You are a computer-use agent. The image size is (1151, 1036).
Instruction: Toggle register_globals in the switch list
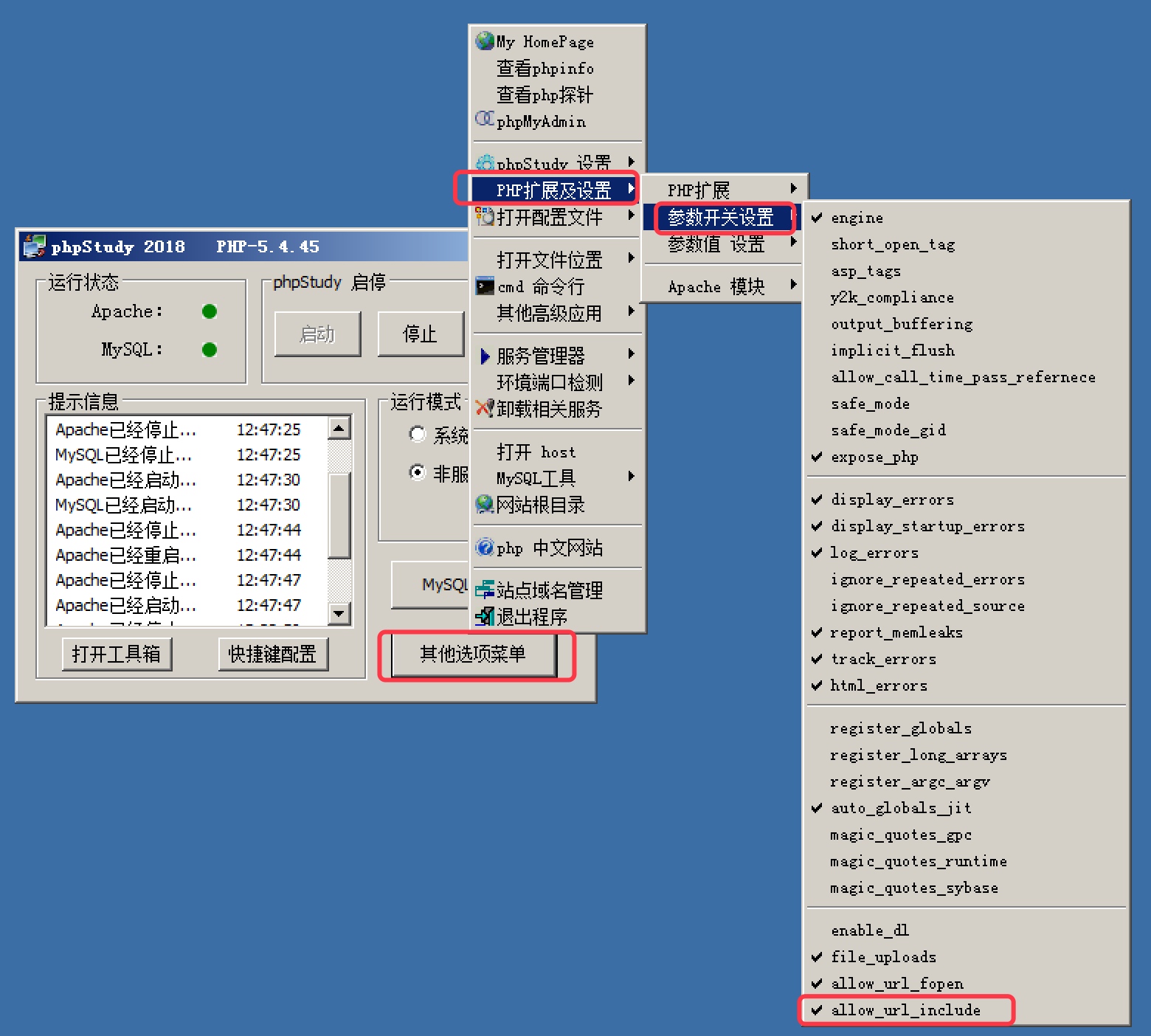pyautogui.click(x=966, y=728)
